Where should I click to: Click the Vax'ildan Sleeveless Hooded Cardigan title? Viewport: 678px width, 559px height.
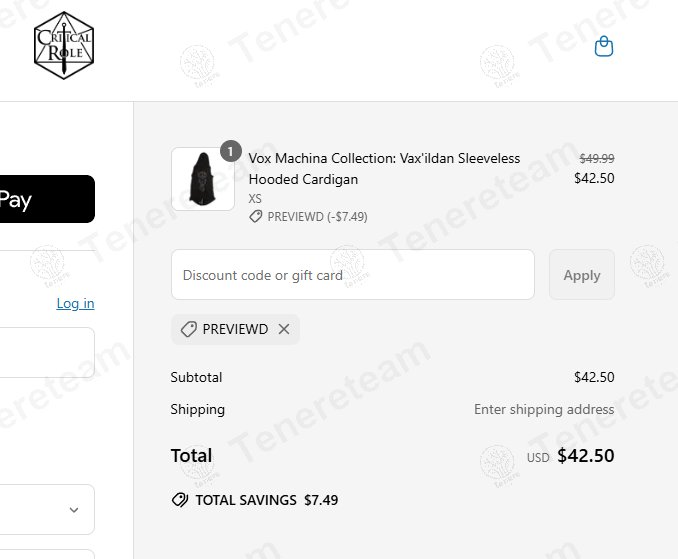[384, 169]
